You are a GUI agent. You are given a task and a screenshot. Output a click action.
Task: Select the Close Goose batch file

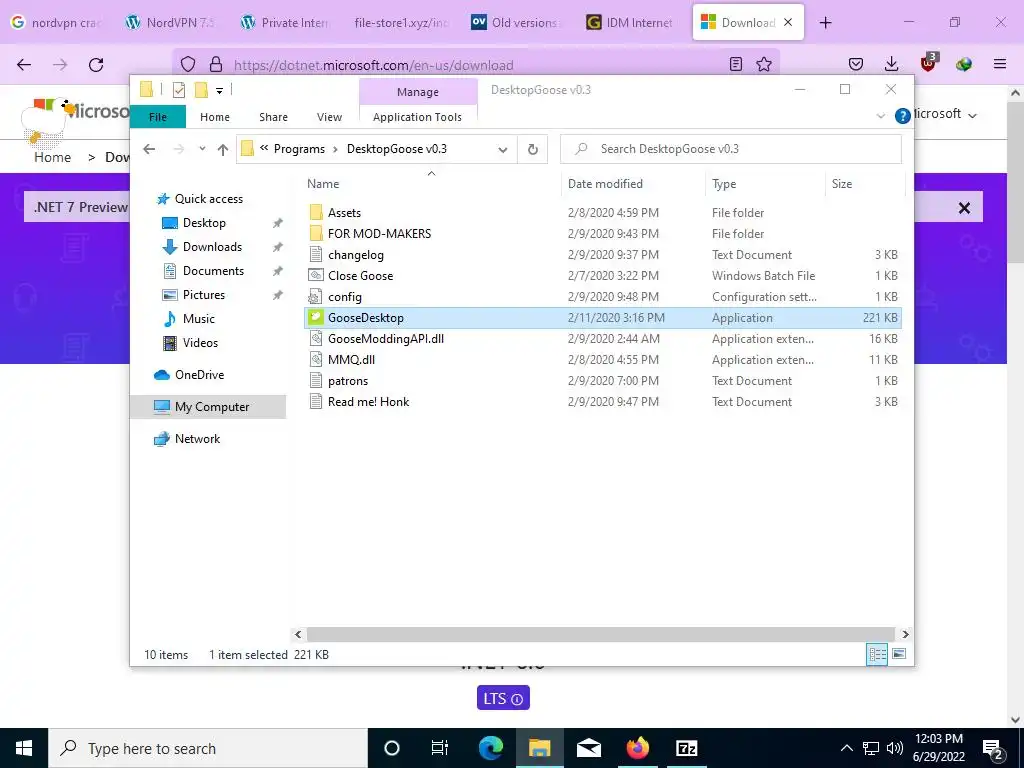(360, 276)
